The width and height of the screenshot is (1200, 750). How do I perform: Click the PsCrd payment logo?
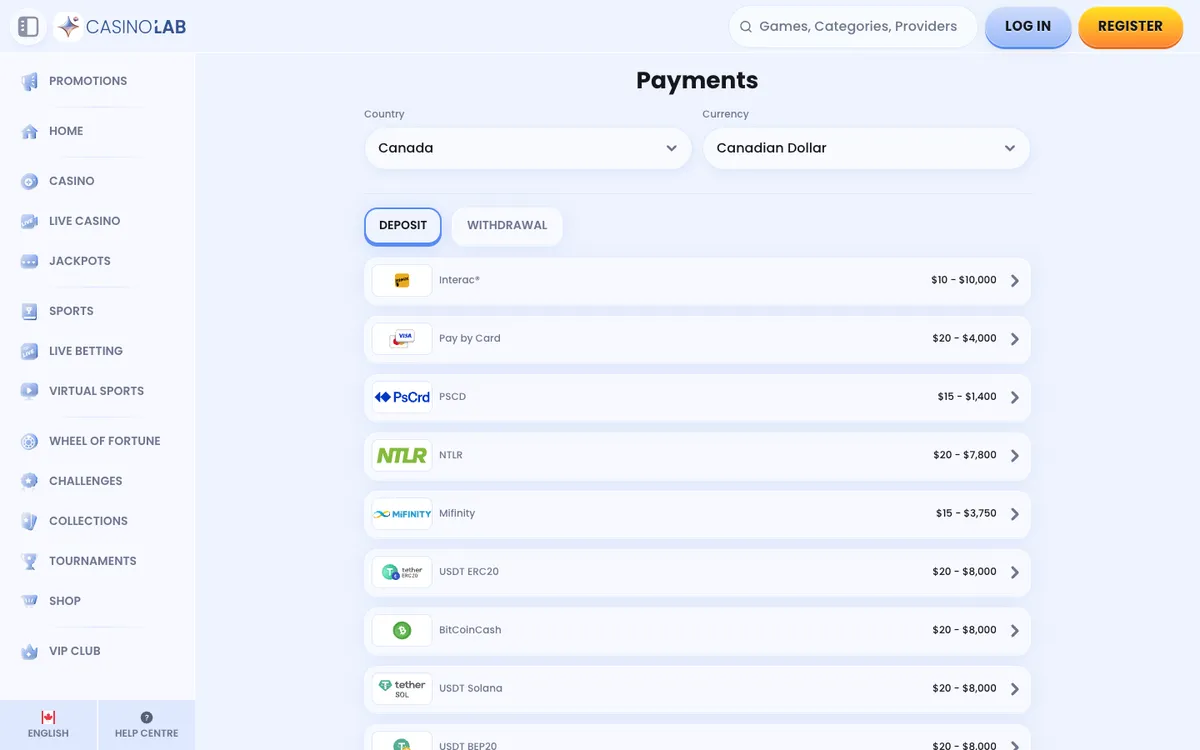(x=402, y=397)
